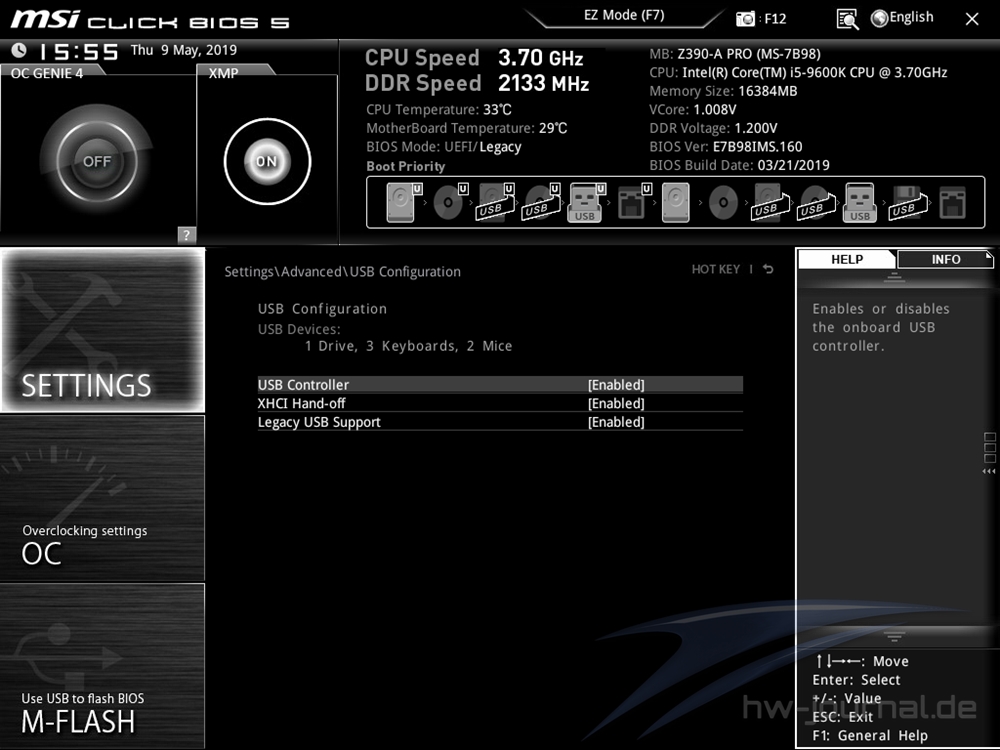1000x750 pixels.
Task: Change USB Controller Enabled value
Action: point(616,385)
